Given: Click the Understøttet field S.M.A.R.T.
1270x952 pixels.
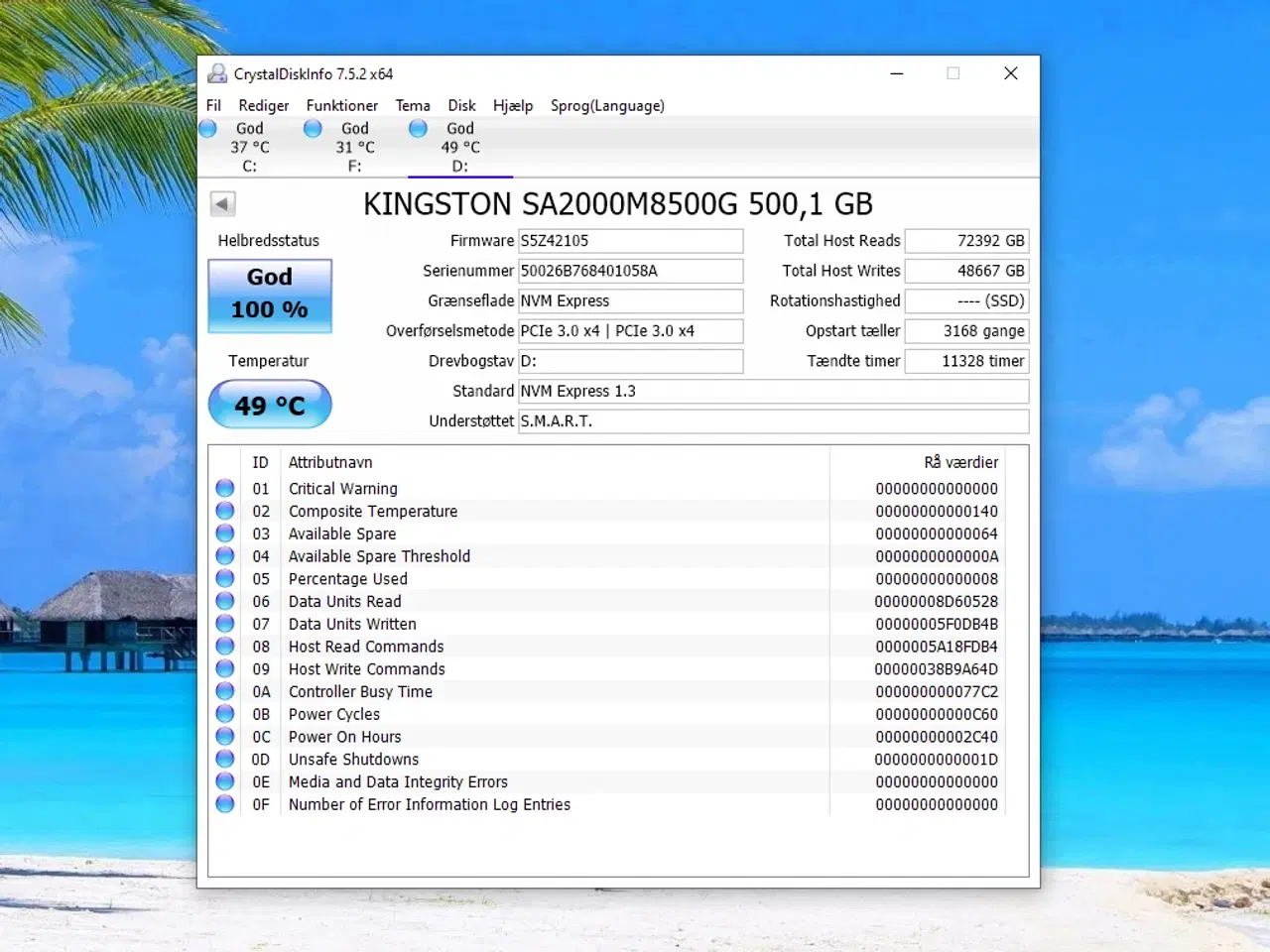Looking at the screenshot, I should click(x=774, y=421).
